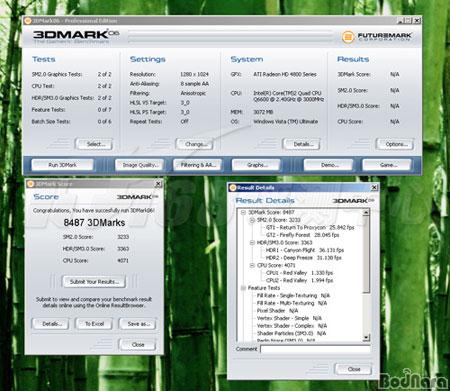Export score To Excel
The image size is (450, 391).
coord(95,324)
